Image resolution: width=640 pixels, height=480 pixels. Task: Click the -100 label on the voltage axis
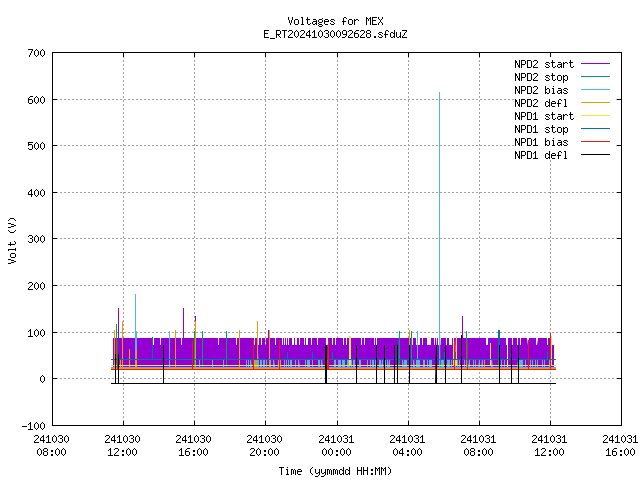(33, 426)
